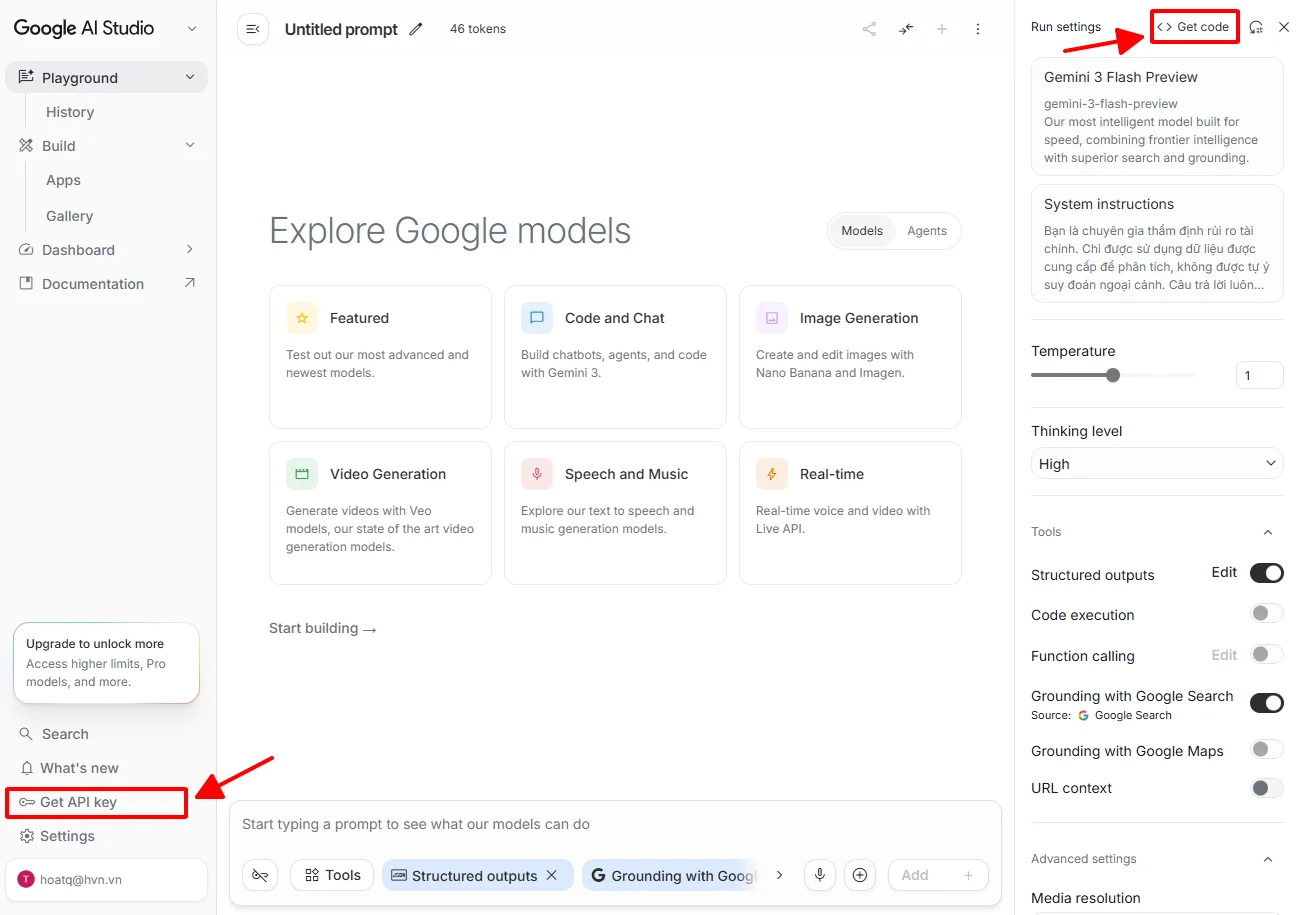Collapse the Advanced settings section
Screen dimensions: 1300x915
(1268, 859)
